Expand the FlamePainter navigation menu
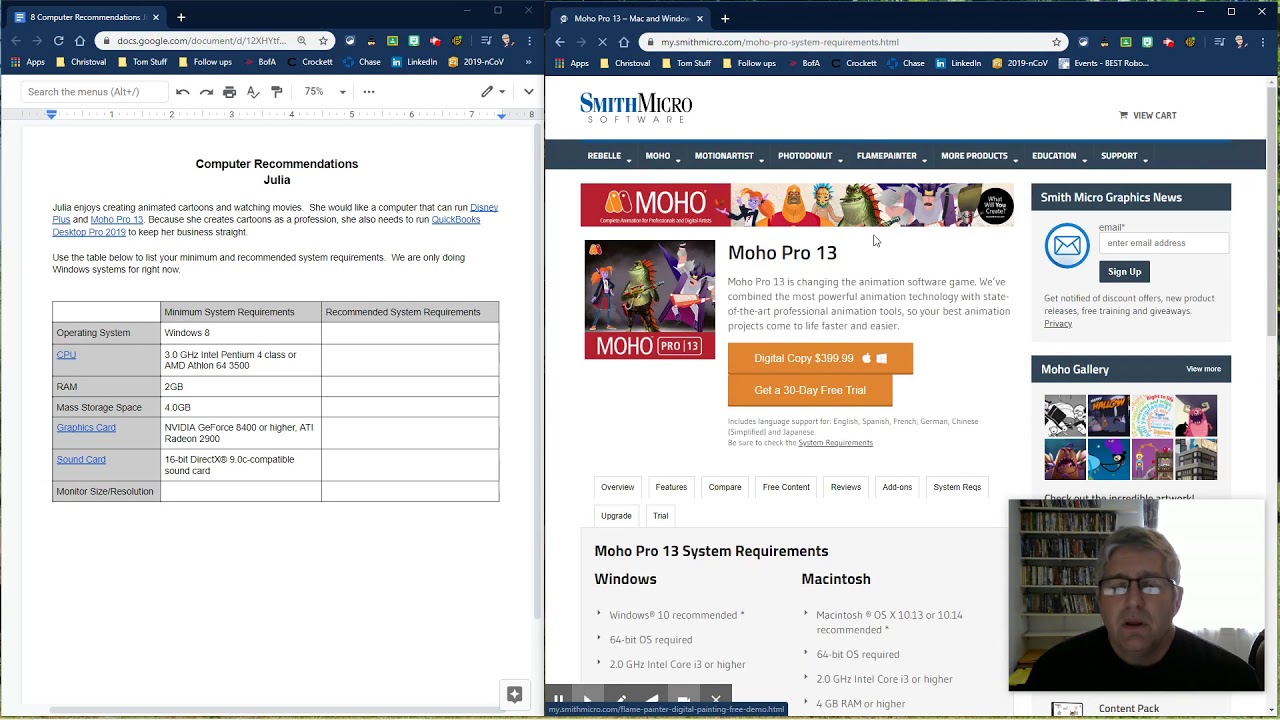Image resolution: width=1280 pixels, height=720 pixels. tap(891, 156)
